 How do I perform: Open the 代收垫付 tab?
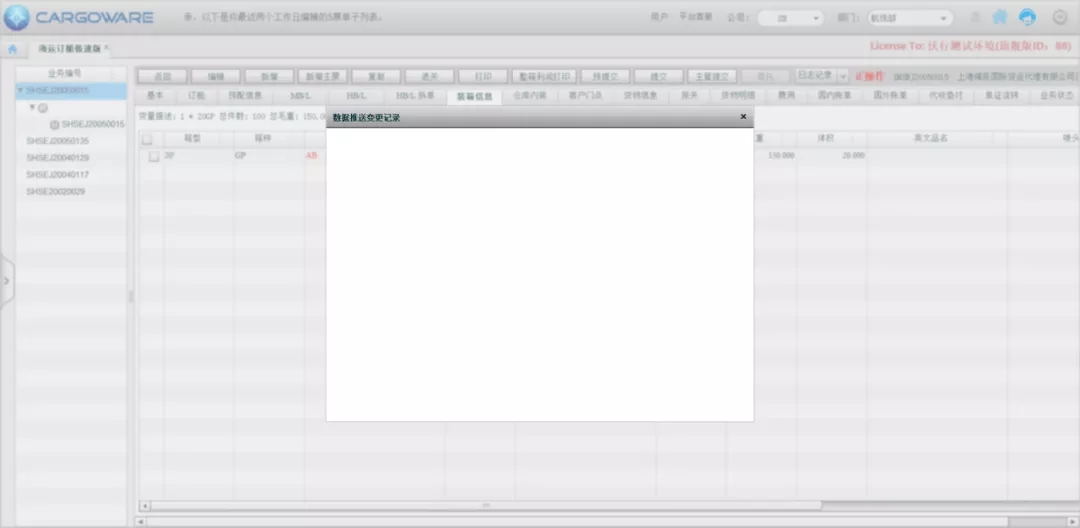coord(946,96)
